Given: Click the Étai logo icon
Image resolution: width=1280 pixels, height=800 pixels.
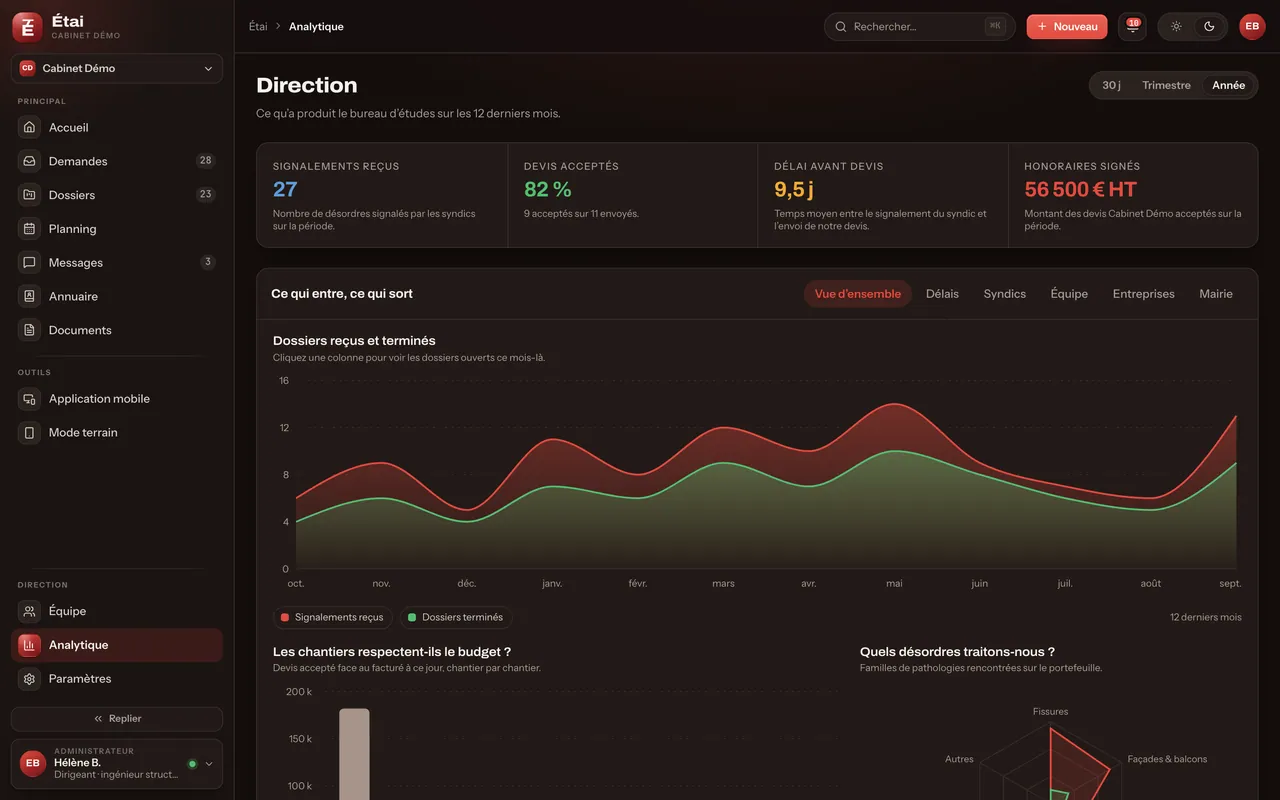Looking at the screenshot, I should (x=27, y=27).
